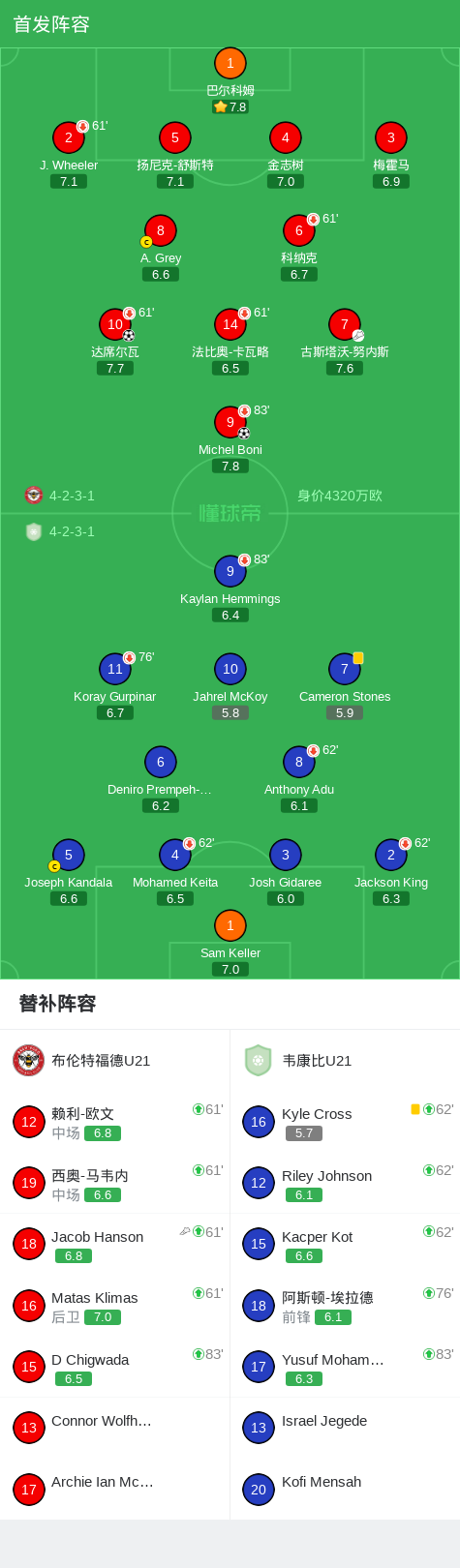Screen dimensions: 460x1568
Task: Tap Brentford U21 crest beside 4-2-3-1
Action: [x=34, y=496]
